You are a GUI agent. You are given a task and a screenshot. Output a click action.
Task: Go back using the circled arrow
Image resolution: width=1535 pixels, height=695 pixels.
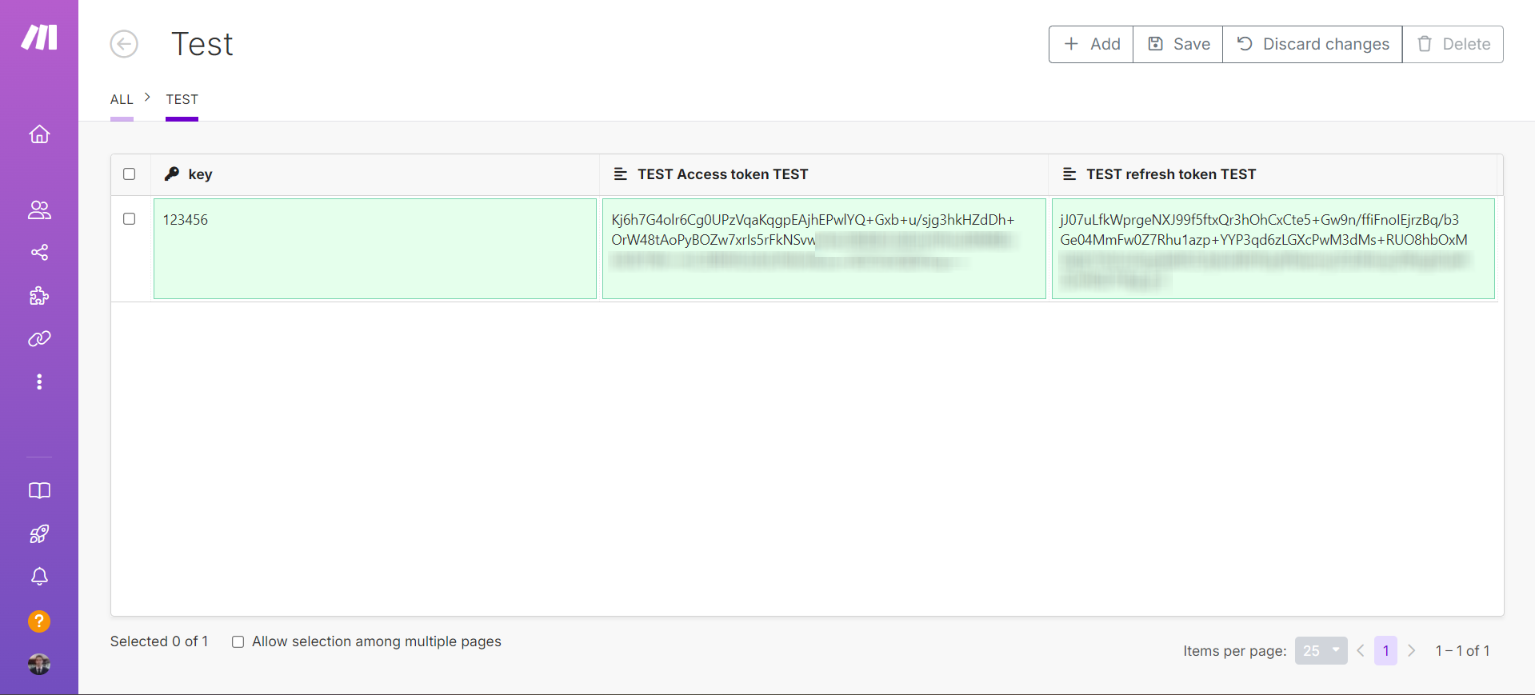[124, 44]
